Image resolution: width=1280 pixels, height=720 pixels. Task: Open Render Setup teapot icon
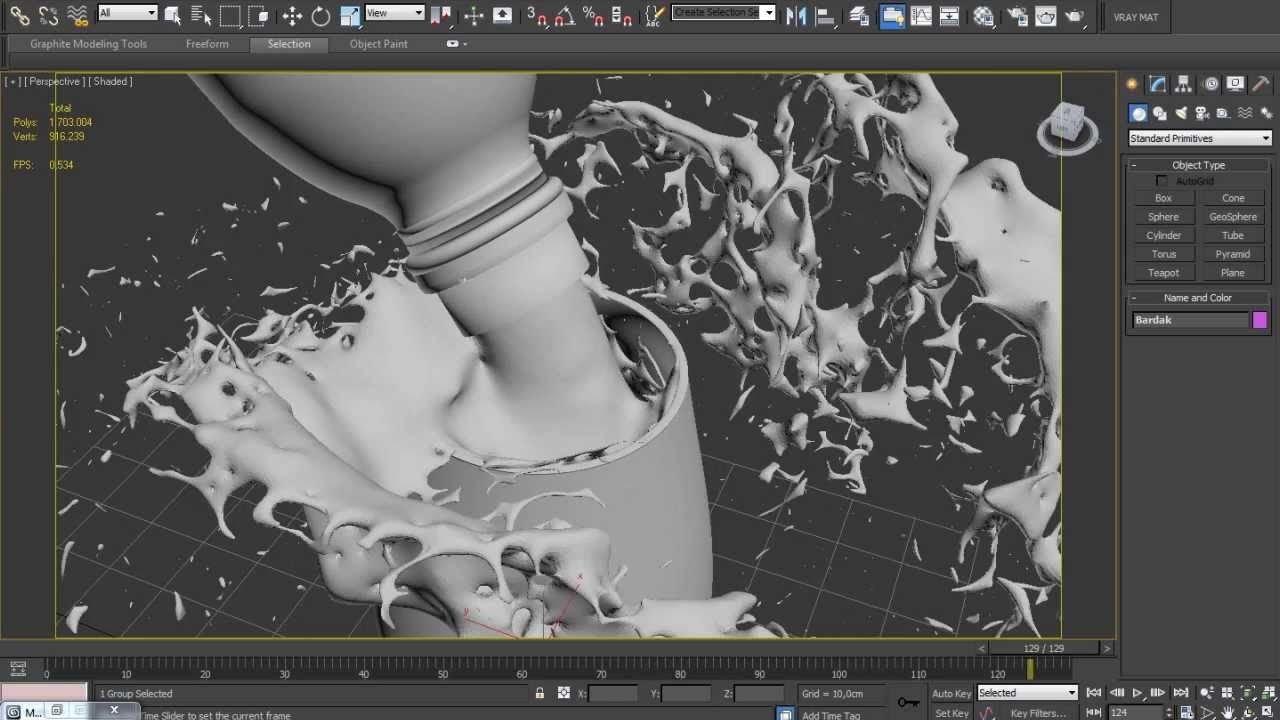(x=1016, y=15)
